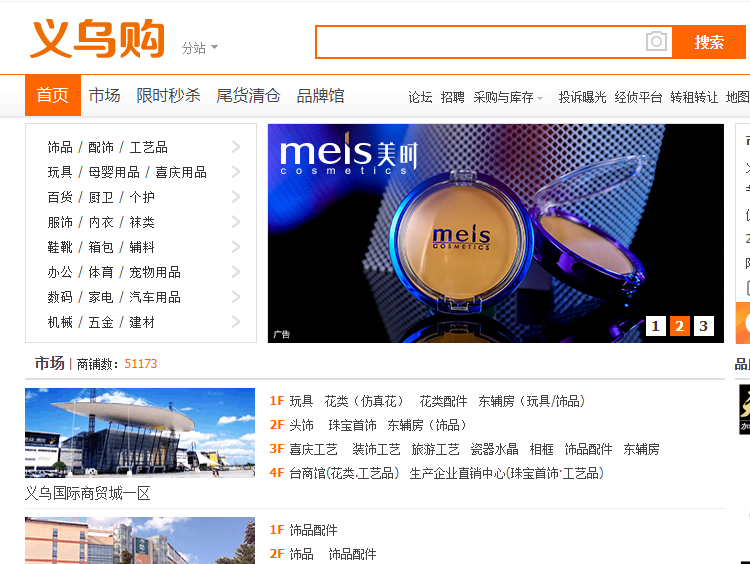Expand the 采购与库存 dropdown
750x564 pixels.
[508, 97]
